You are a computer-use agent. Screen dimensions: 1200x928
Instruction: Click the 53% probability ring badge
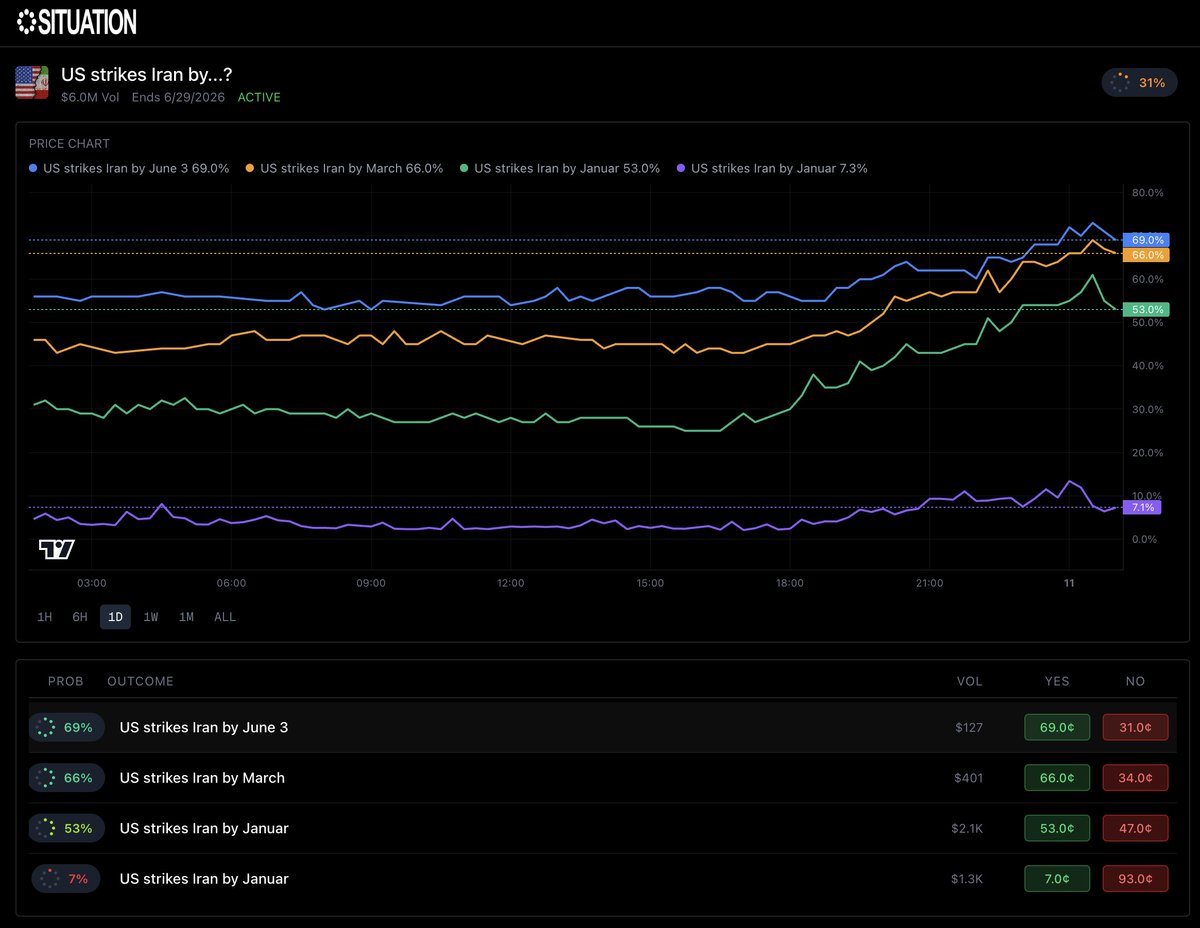tap(66, 828)
